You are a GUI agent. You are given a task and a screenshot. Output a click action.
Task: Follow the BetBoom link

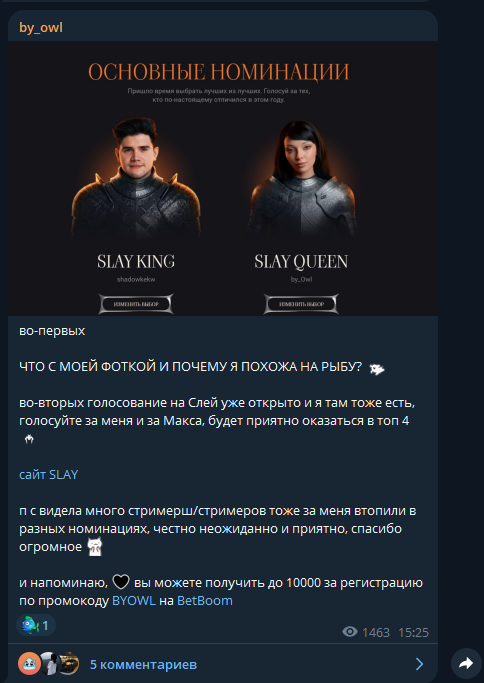pyautogui.click(x=205, y=601)
